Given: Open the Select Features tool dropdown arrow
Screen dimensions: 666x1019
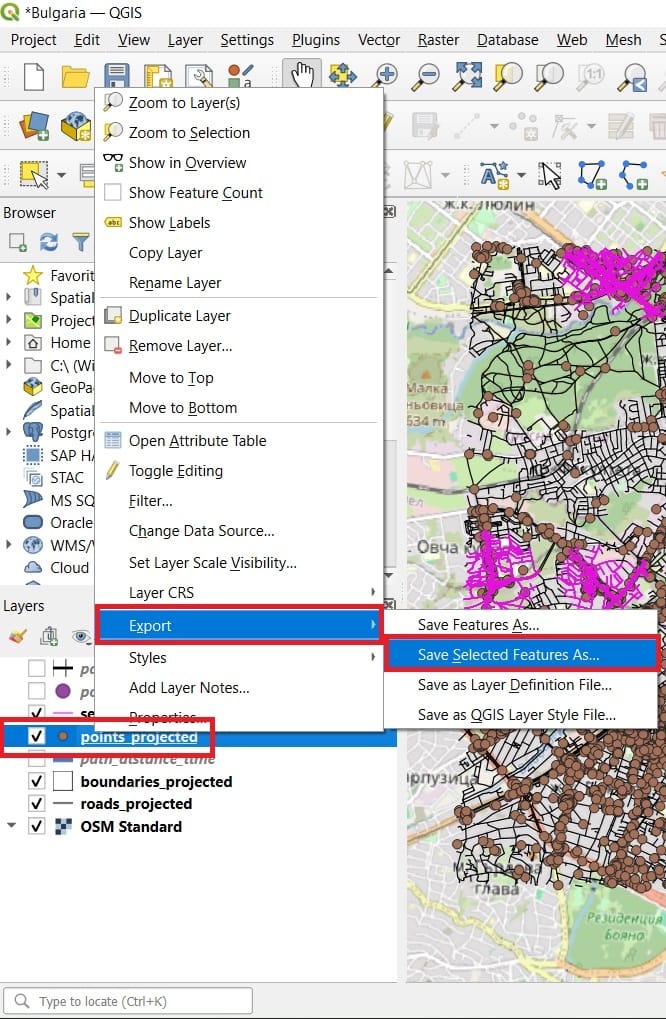Looking at the screenshot, I should (x=61, y=175).
